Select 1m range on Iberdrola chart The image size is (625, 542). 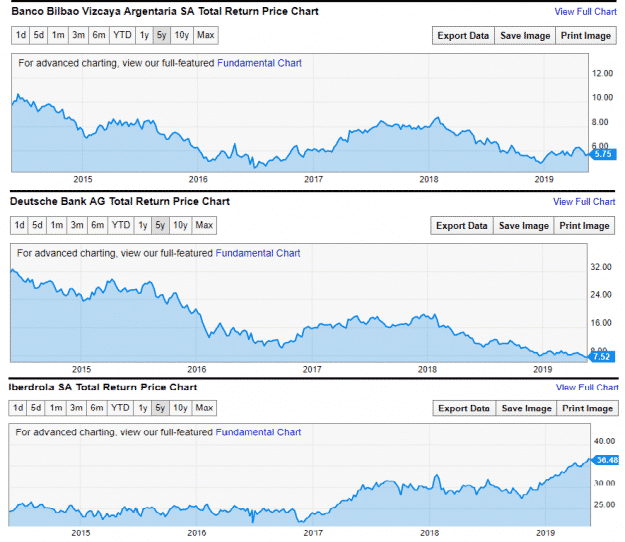(x=56, y=408)
